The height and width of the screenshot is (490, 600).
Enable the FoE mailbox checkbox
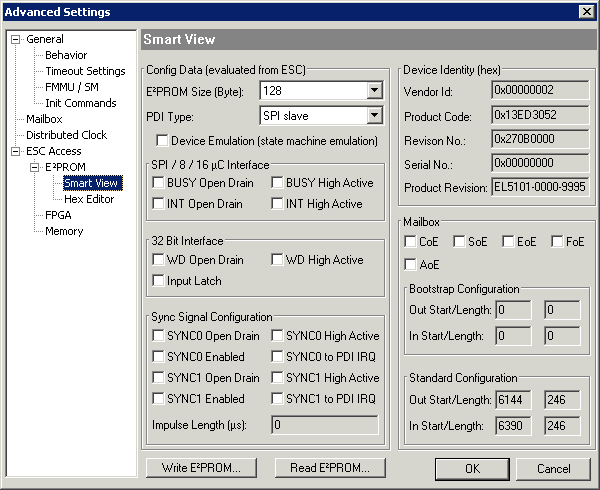pyautogui.click(x=557, y=242)
